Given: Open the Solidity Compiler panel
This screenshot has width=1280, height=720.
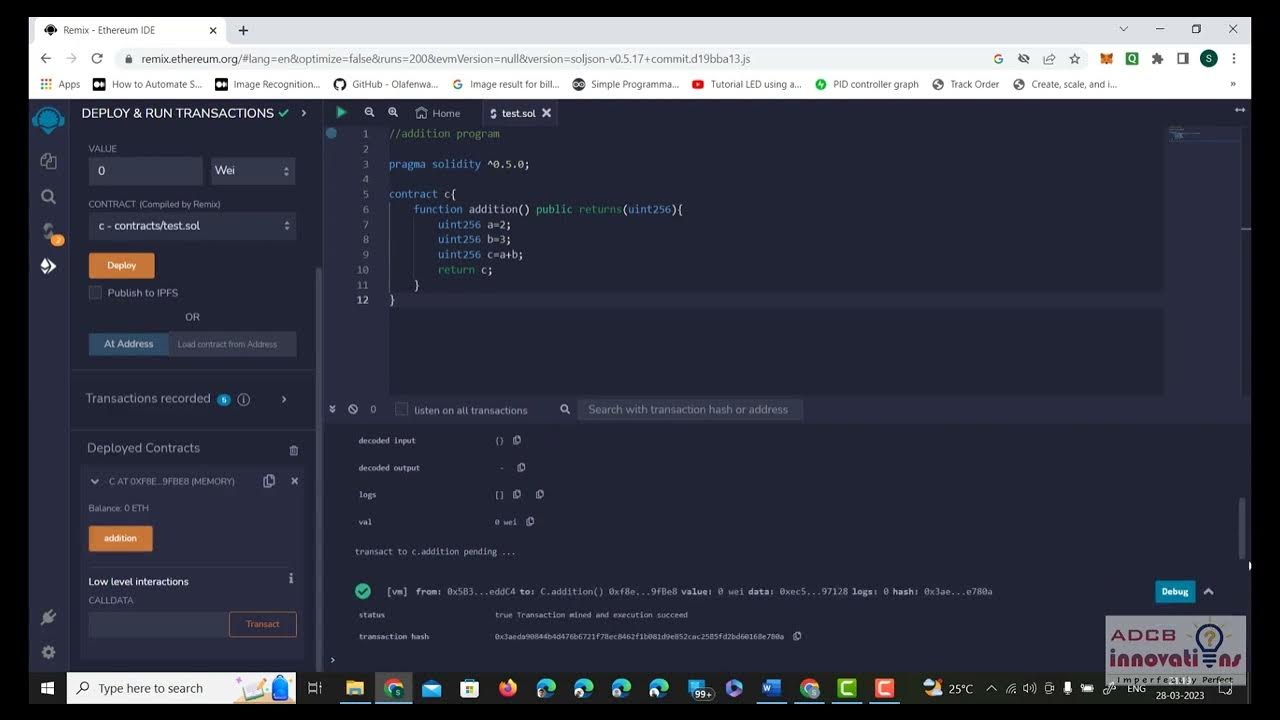Looking at the screenshot, I should [48, 231].
